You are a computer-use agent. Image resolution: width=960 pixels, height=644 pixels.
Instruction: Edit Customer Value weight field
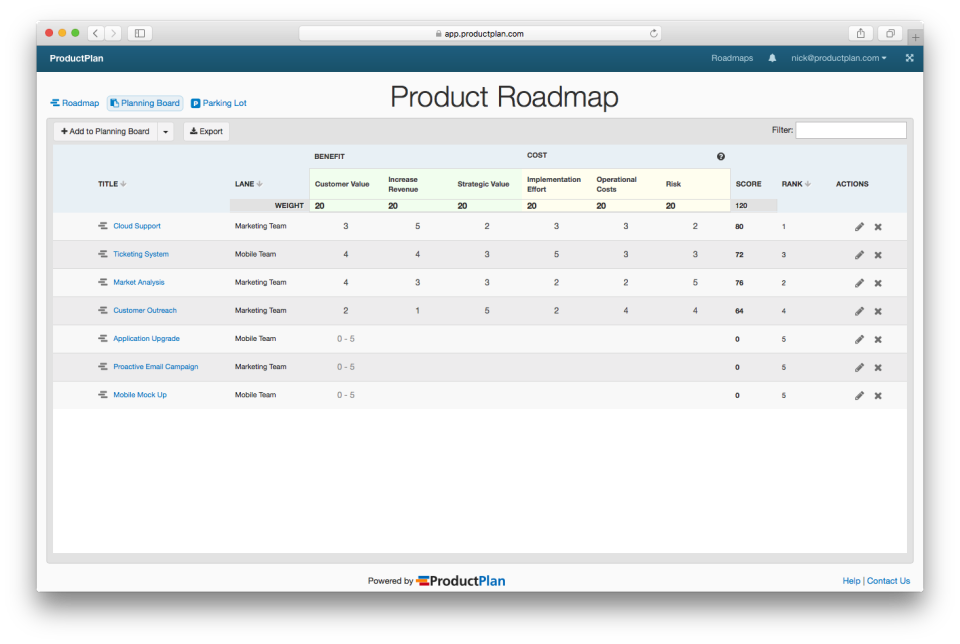click(346, 206)
